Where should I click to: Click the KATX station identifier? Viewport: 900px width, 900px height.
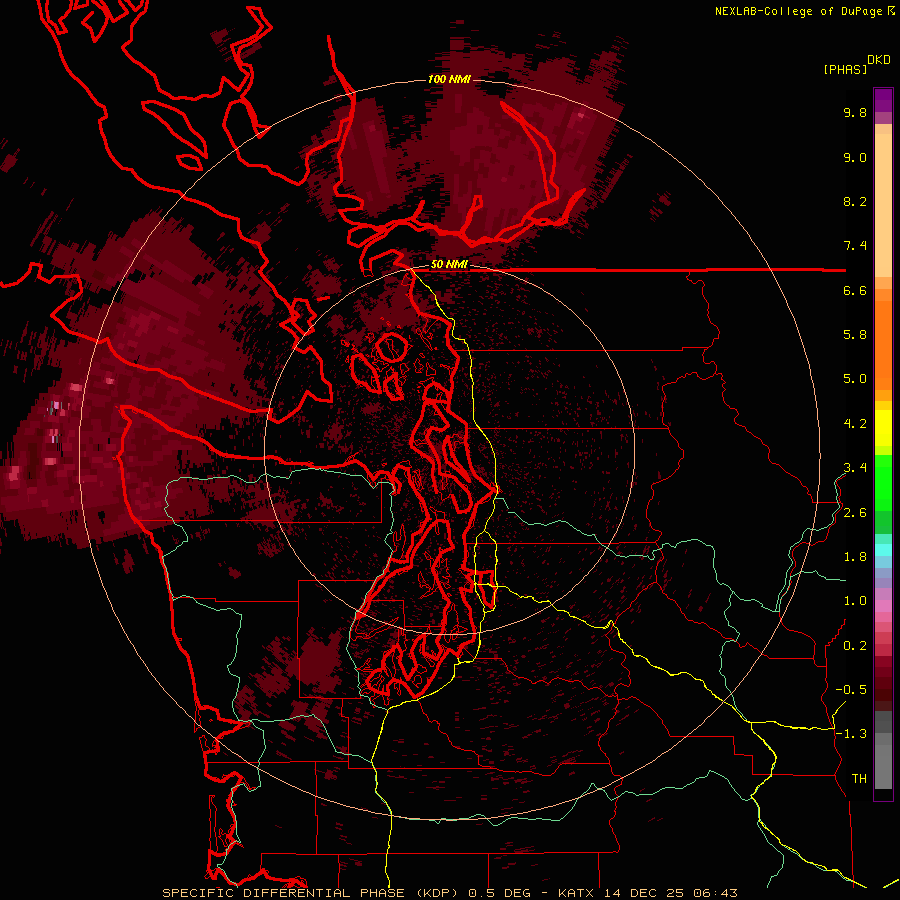click(x=578, y=893)
